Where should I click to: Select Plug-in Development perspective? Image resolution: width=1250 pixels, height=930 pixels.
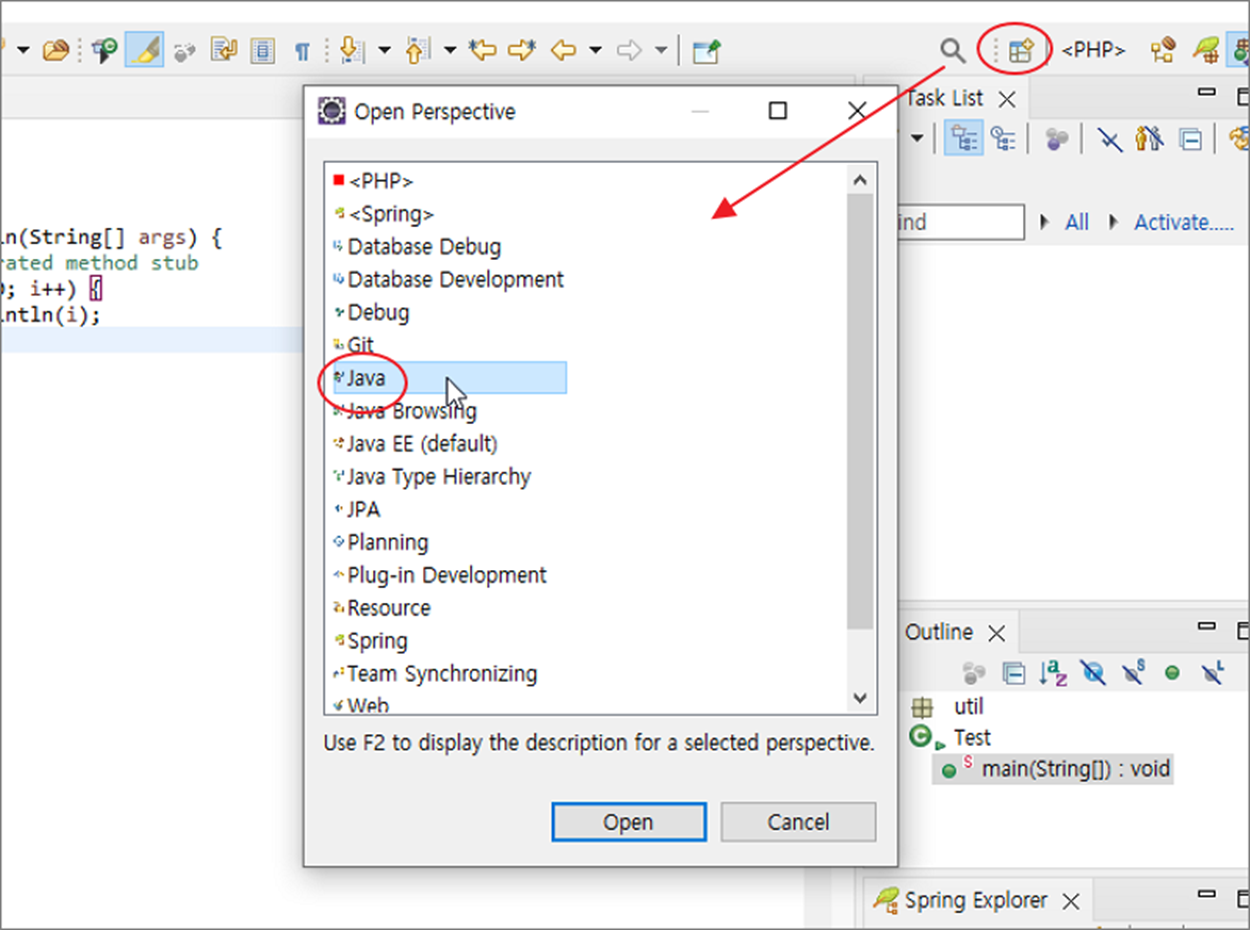click(447, 576)
